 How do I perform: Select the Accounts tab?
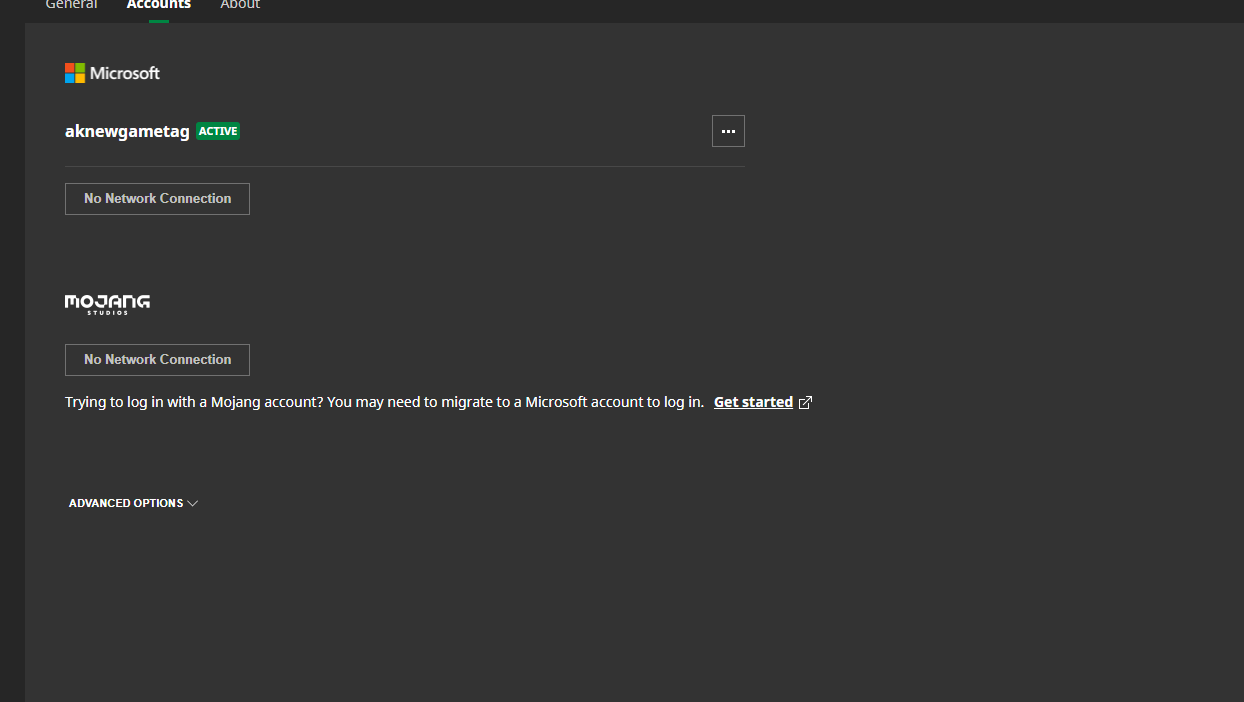pyautogui.click(x=158, y=5)
